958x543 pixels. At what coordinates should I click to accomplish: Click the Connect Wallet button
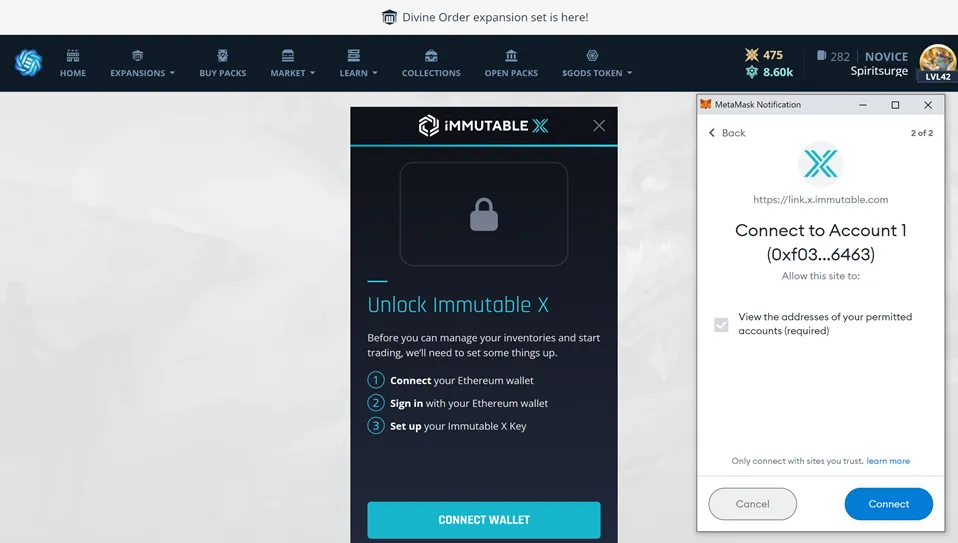pyautogui.click(x=484, y=520)
